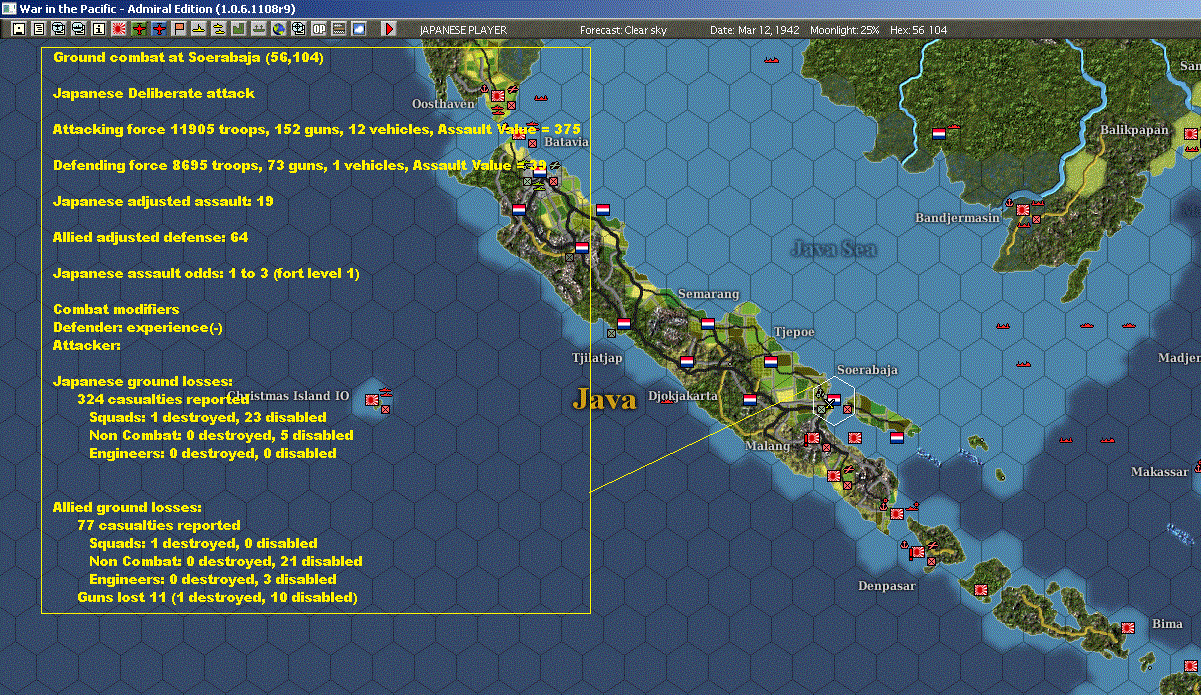Click the Makassar city label
Image resolution: width=1201 pixels, height=695 pixels.
(x=1160, y=471)
